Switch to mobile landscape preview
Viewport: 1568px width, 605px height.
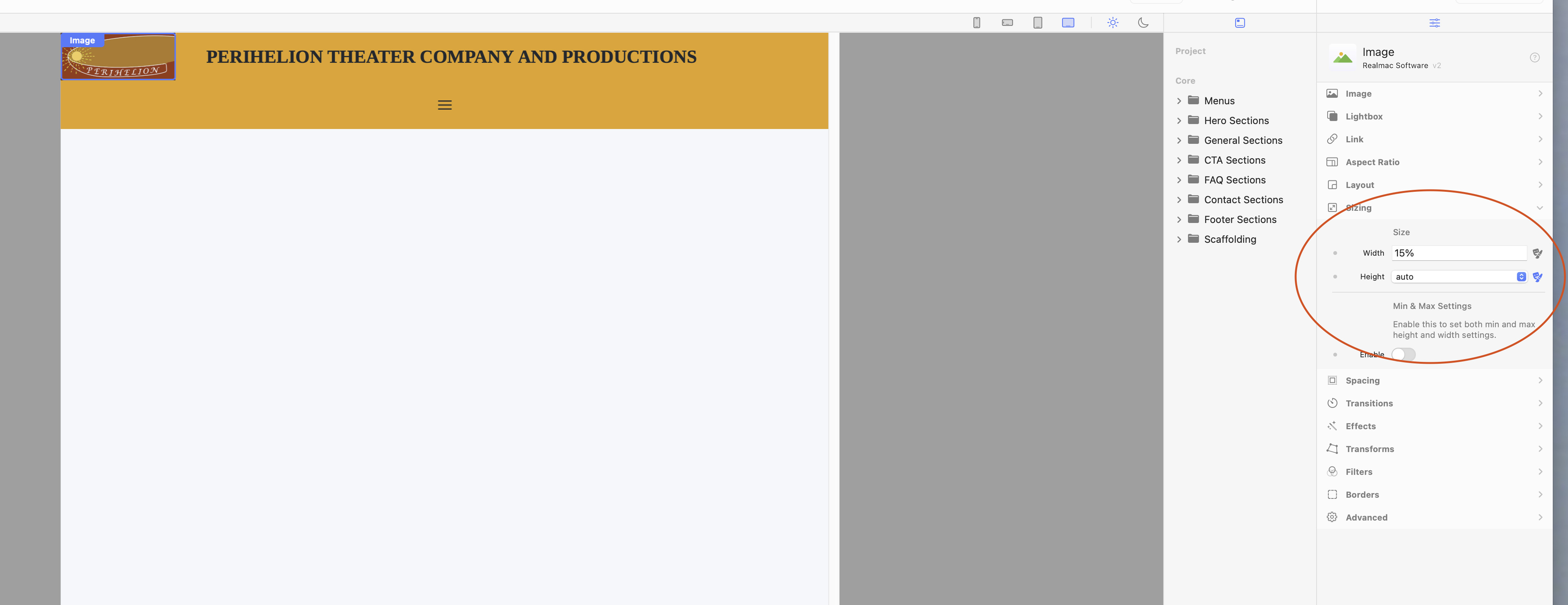point(1007,22)
